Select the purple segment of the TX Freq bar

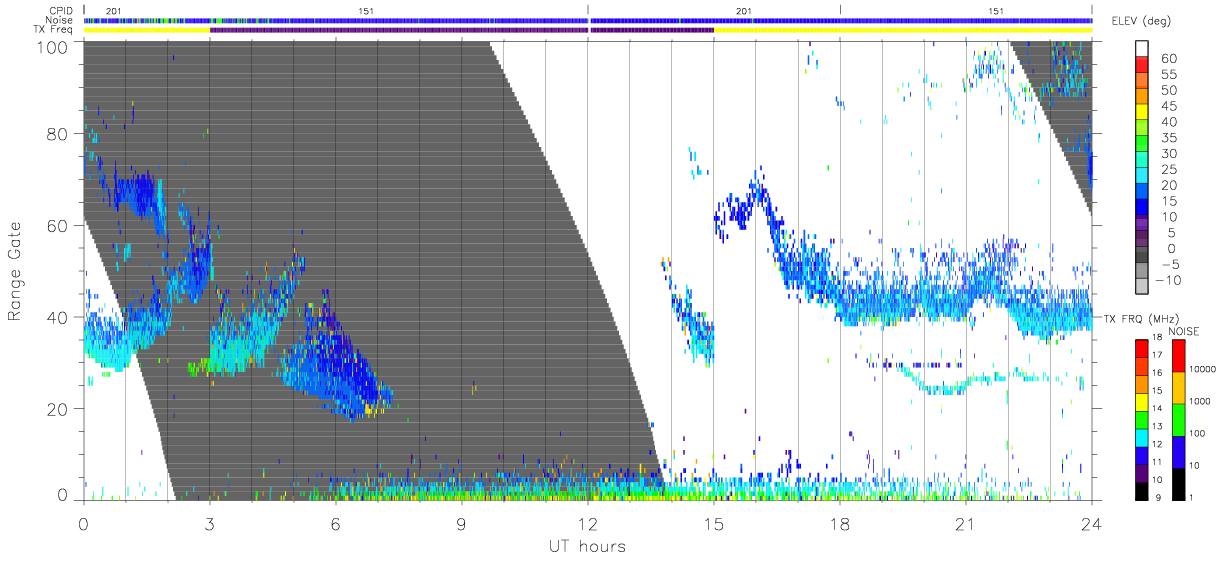pos(462,30)
